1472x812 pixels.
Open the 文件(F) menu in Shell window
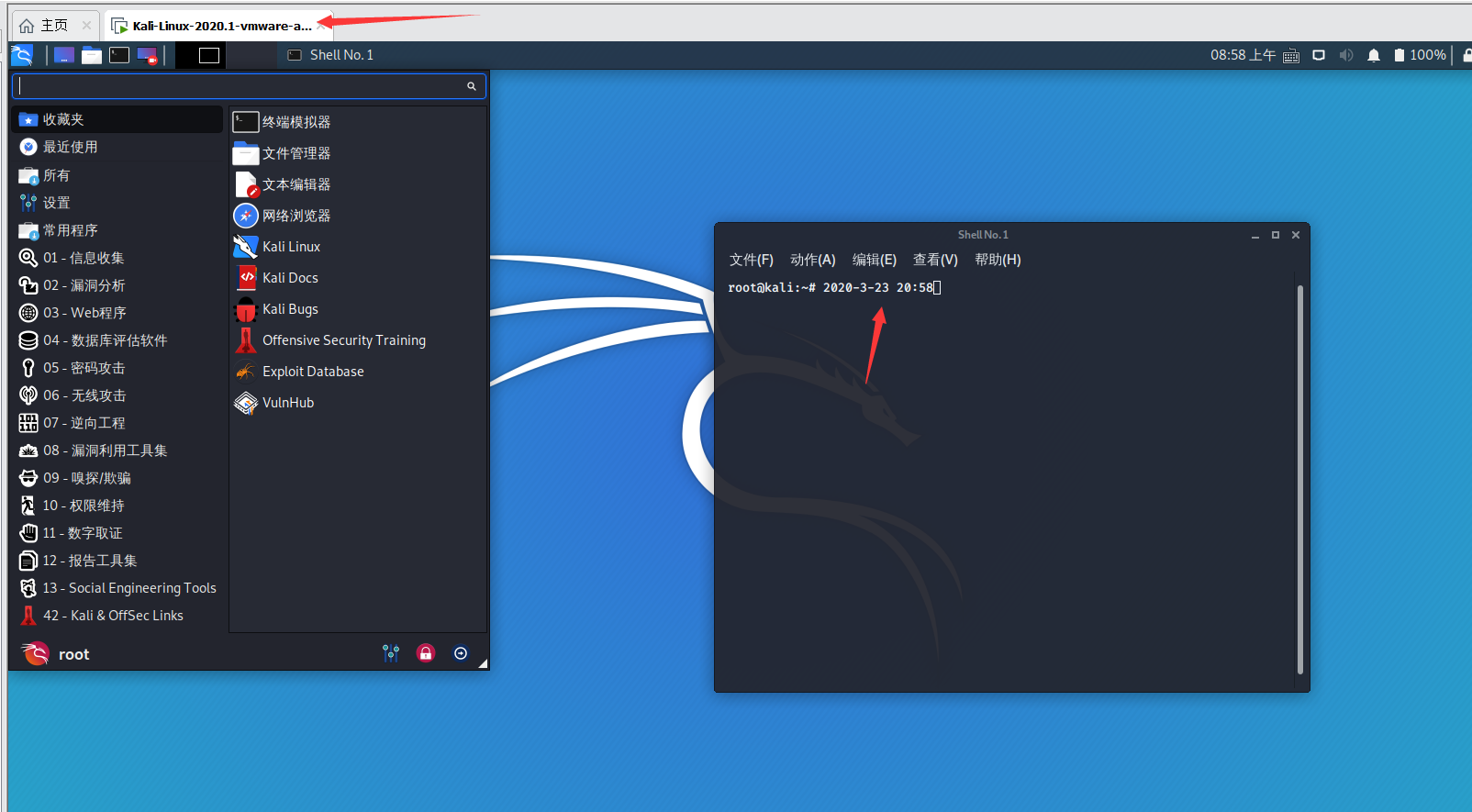coord(751,260)
